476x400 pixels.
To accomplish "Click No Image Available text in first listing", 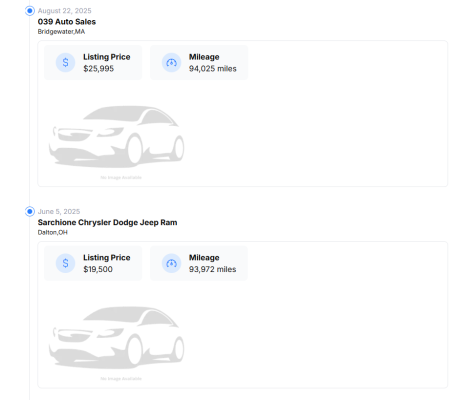I will 121,178.
